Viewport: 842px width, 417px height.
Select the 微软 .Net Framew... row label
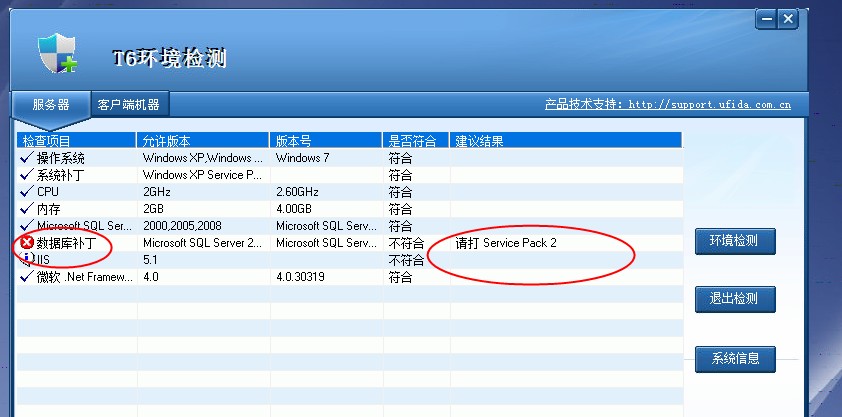tap(84, 277)
